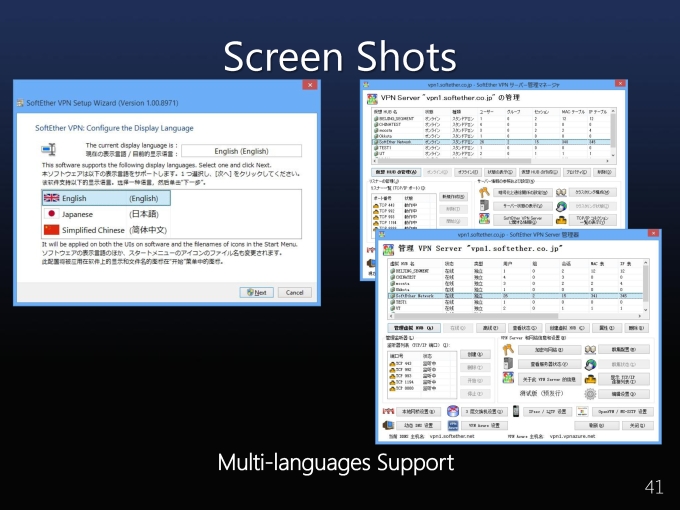
Task: Click the local bridge icon in the Chinese window
Action: pos(388,411)
